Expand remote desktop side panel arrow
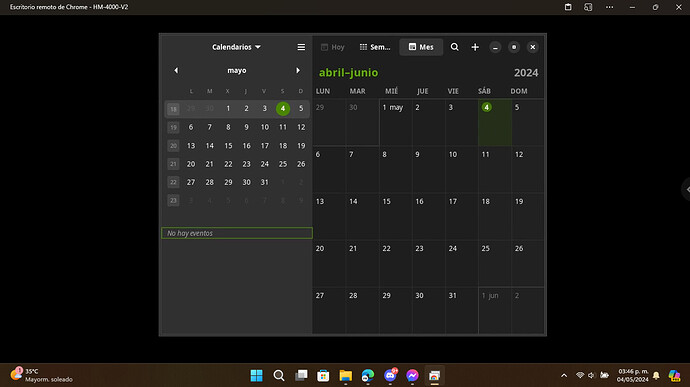The image size is (690, 387). click(x=687, y=189)
